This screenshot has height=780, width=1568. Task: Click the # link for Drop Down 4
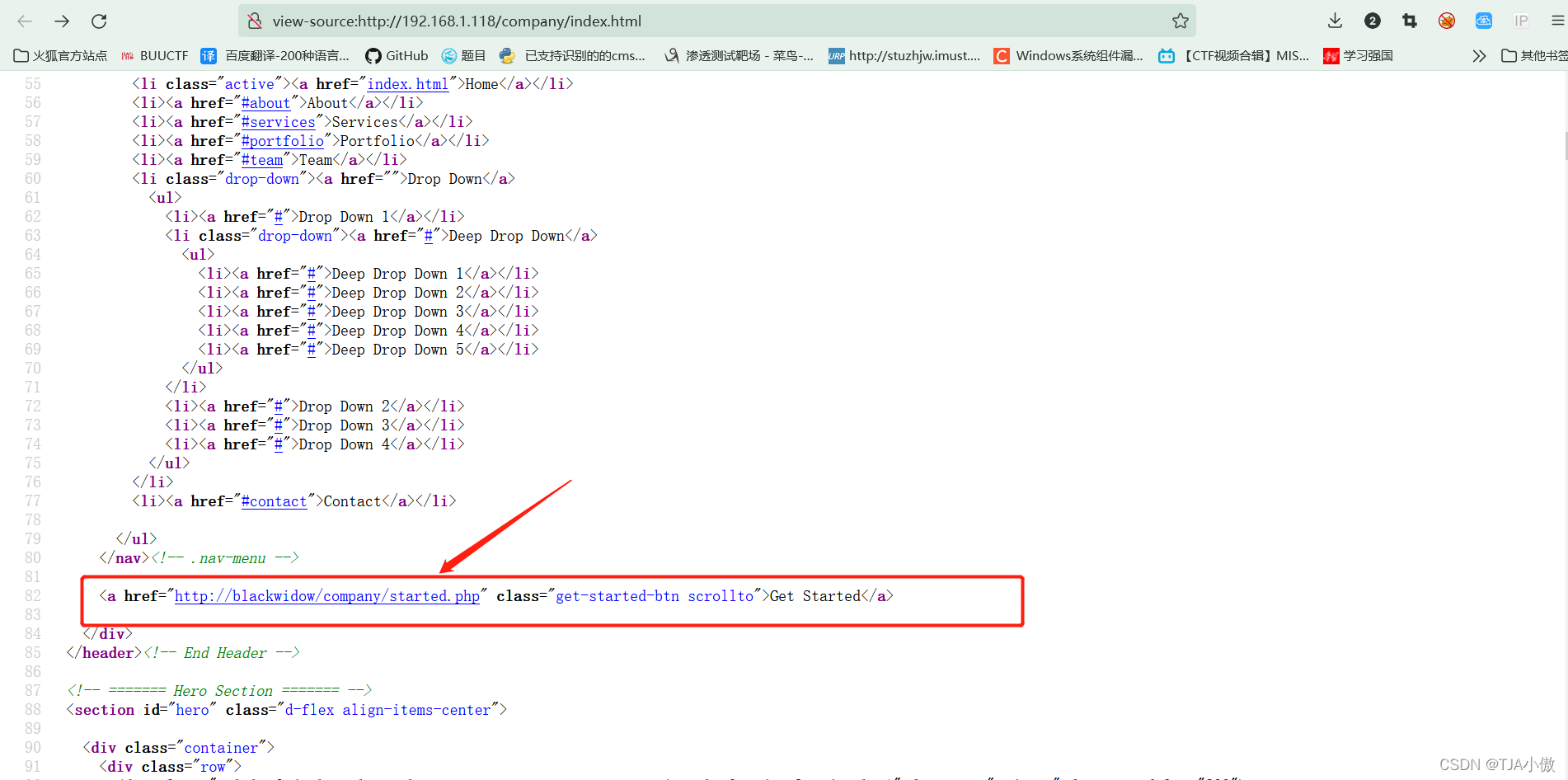pos(278,444)
